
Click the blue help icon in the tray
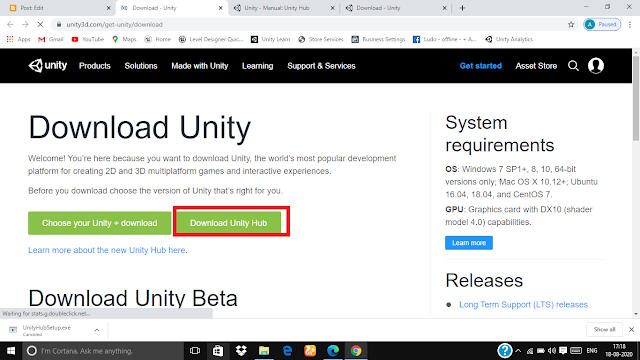coord(505,351)
